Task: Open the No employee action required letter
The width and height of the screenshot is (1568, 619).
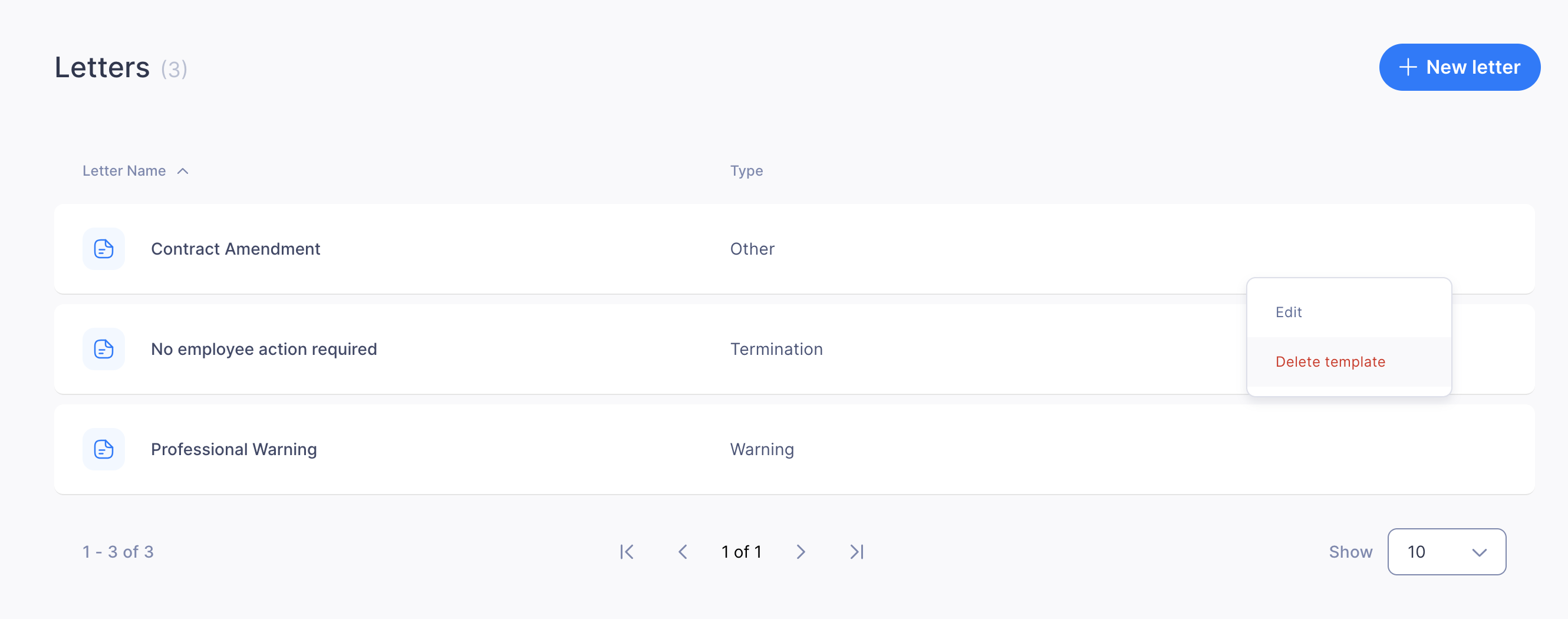Action: [x=263, y=350]
